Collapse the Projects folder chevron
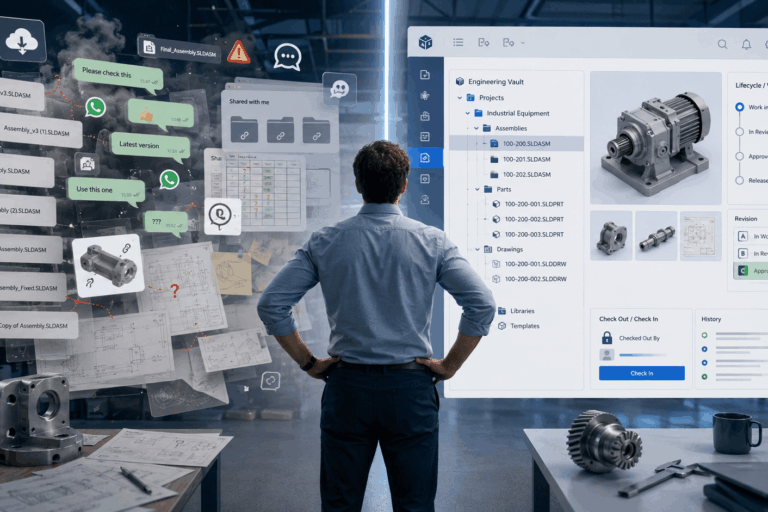This screenshot has width=768, height=512. tap(459, 98)
